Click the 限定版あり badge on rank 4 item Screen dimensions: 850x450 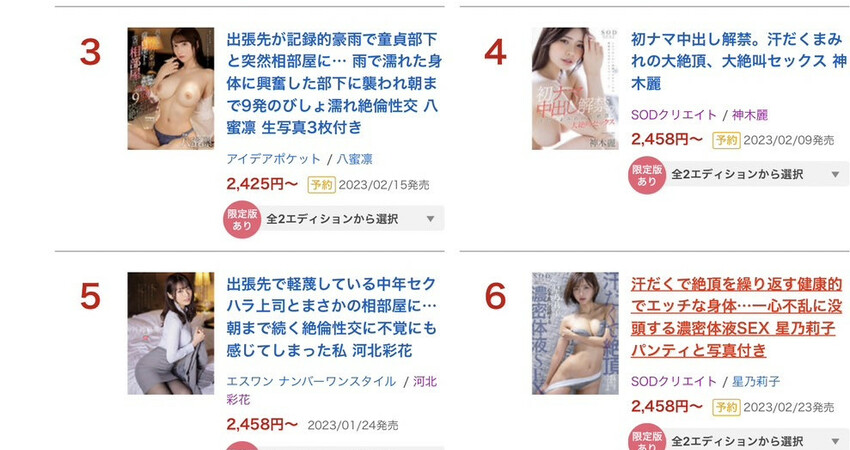[647, 175]
